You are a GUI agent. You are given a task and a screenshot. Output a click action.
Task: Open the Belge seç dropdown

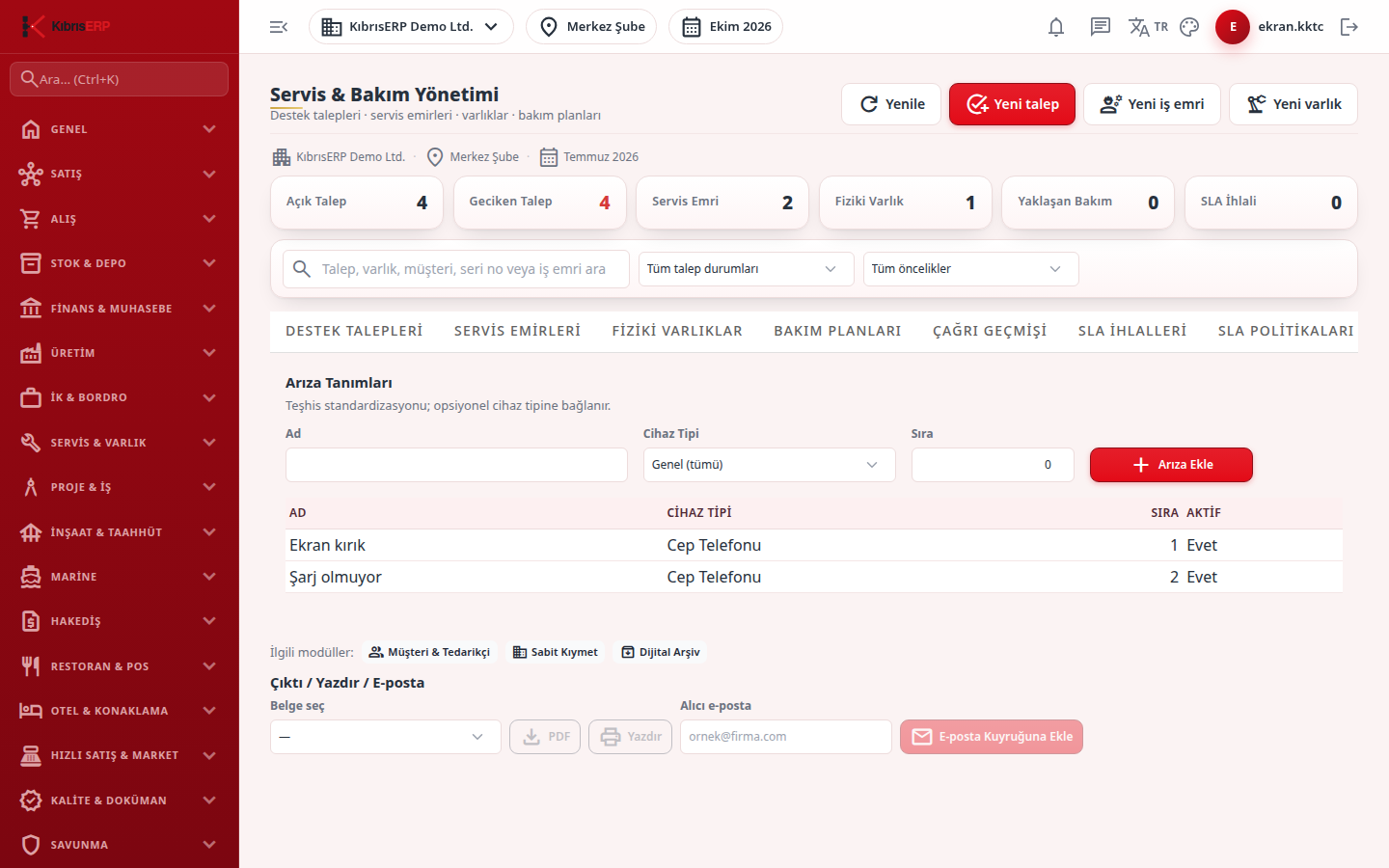386,737
